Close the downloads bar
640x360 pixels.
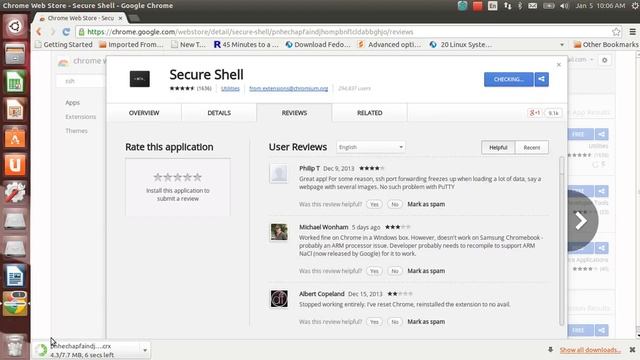pos(632,350)
